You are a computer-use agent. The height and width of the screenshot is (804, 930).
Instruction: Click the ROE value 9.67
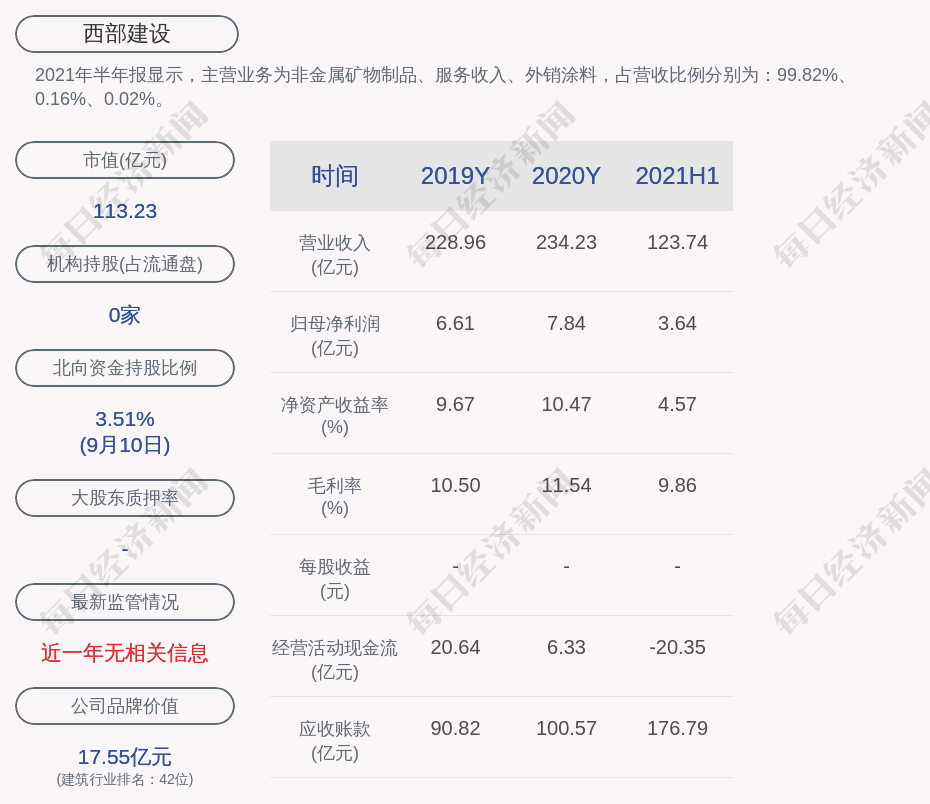click(456, 404)
